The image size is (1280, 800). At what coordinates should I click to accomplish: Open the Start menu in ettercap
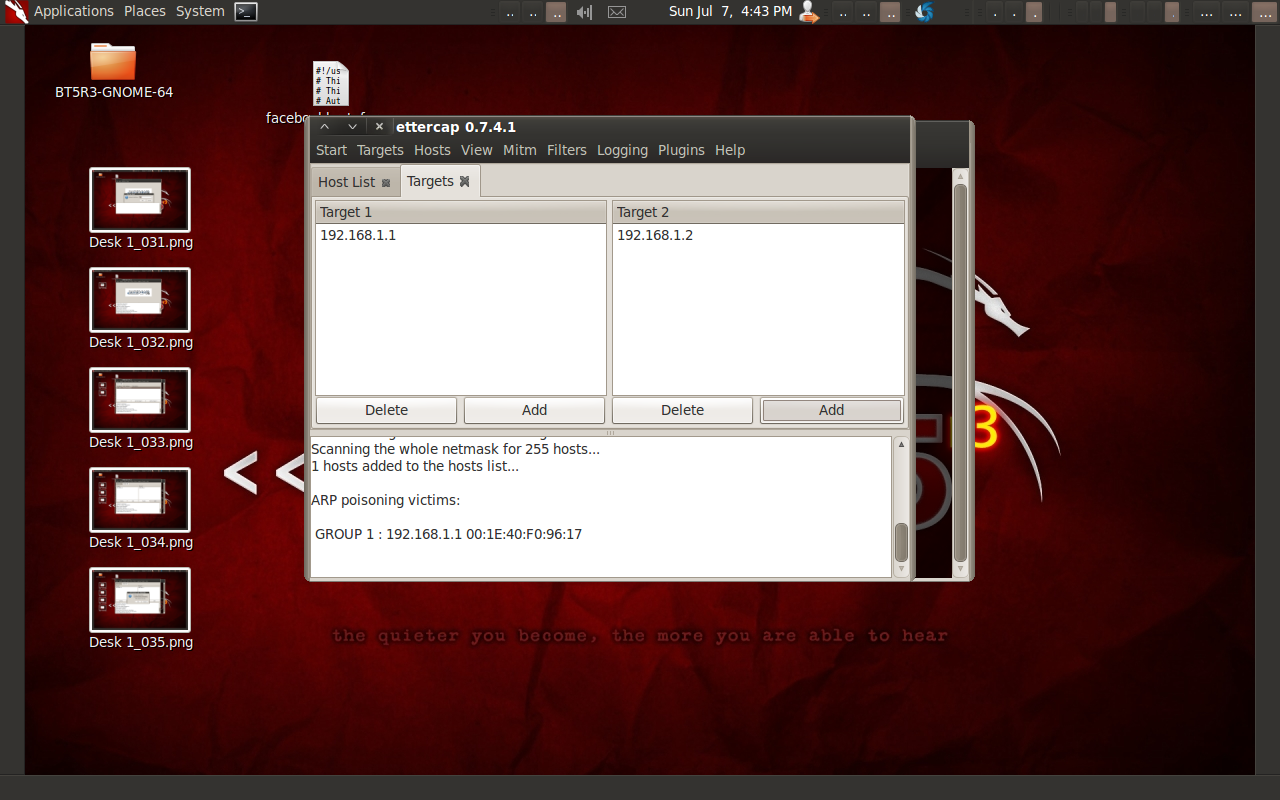pos(331,150)
